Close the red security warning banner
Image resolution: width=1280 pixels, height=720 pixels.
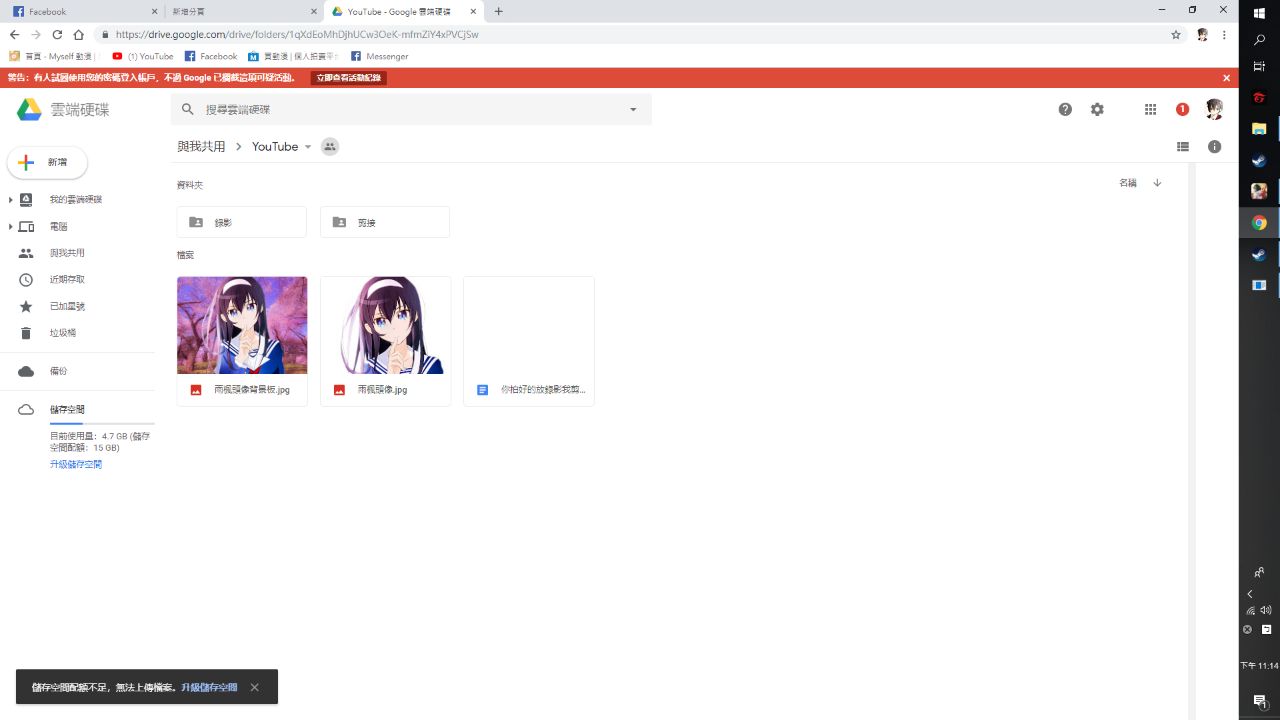point(1227,78)
